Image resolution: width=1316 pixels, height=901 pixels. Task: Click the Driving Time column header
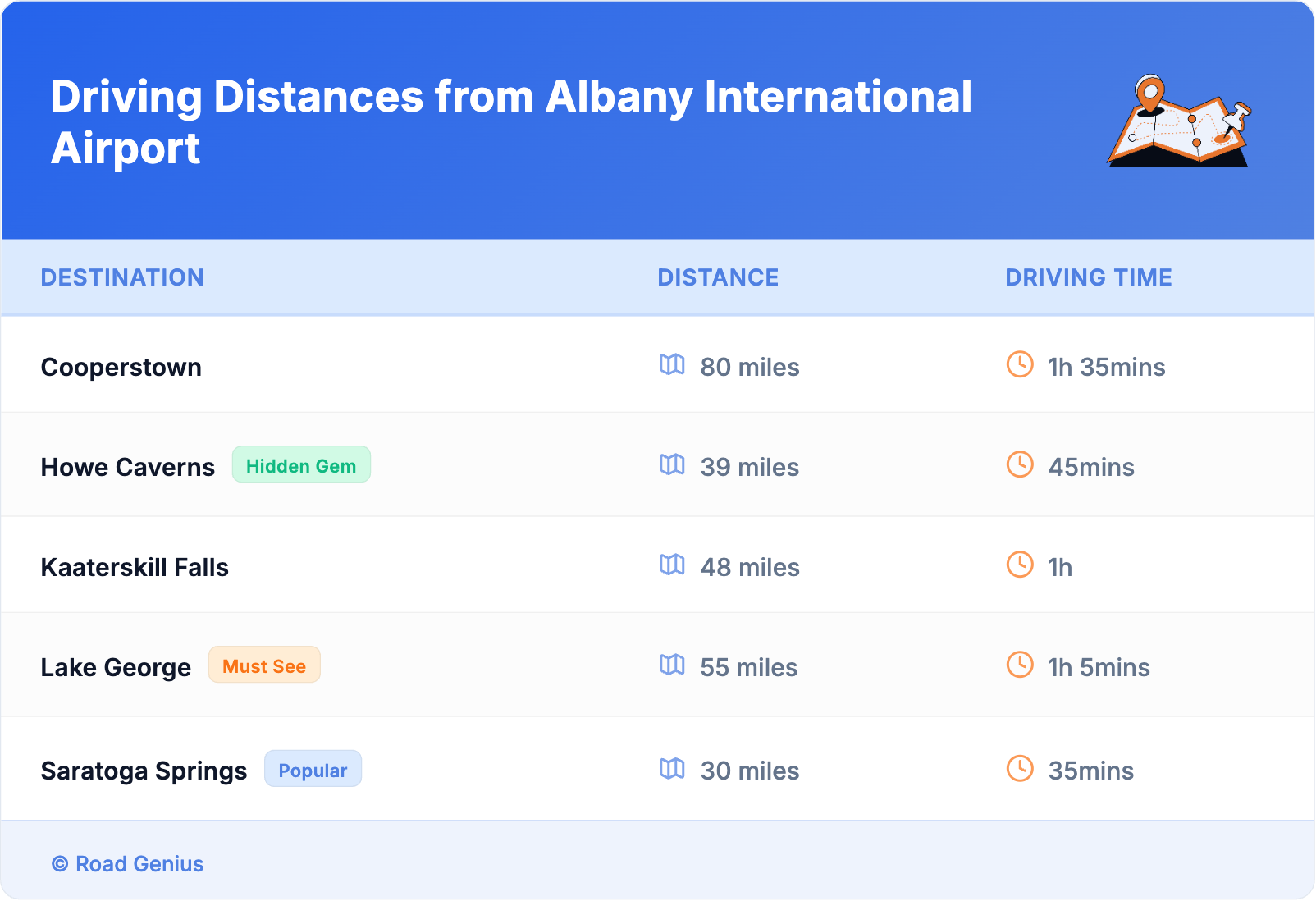(x=1088, y=277)
